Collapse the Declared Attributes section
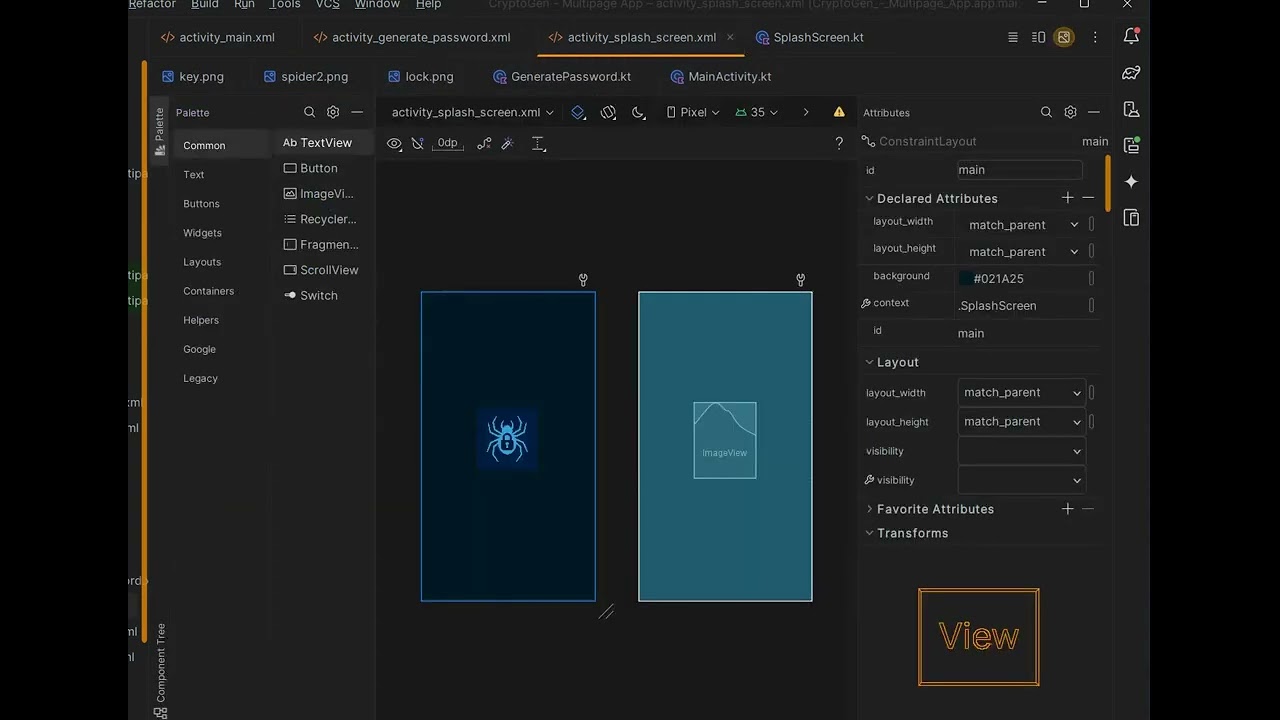 [869, 198]
